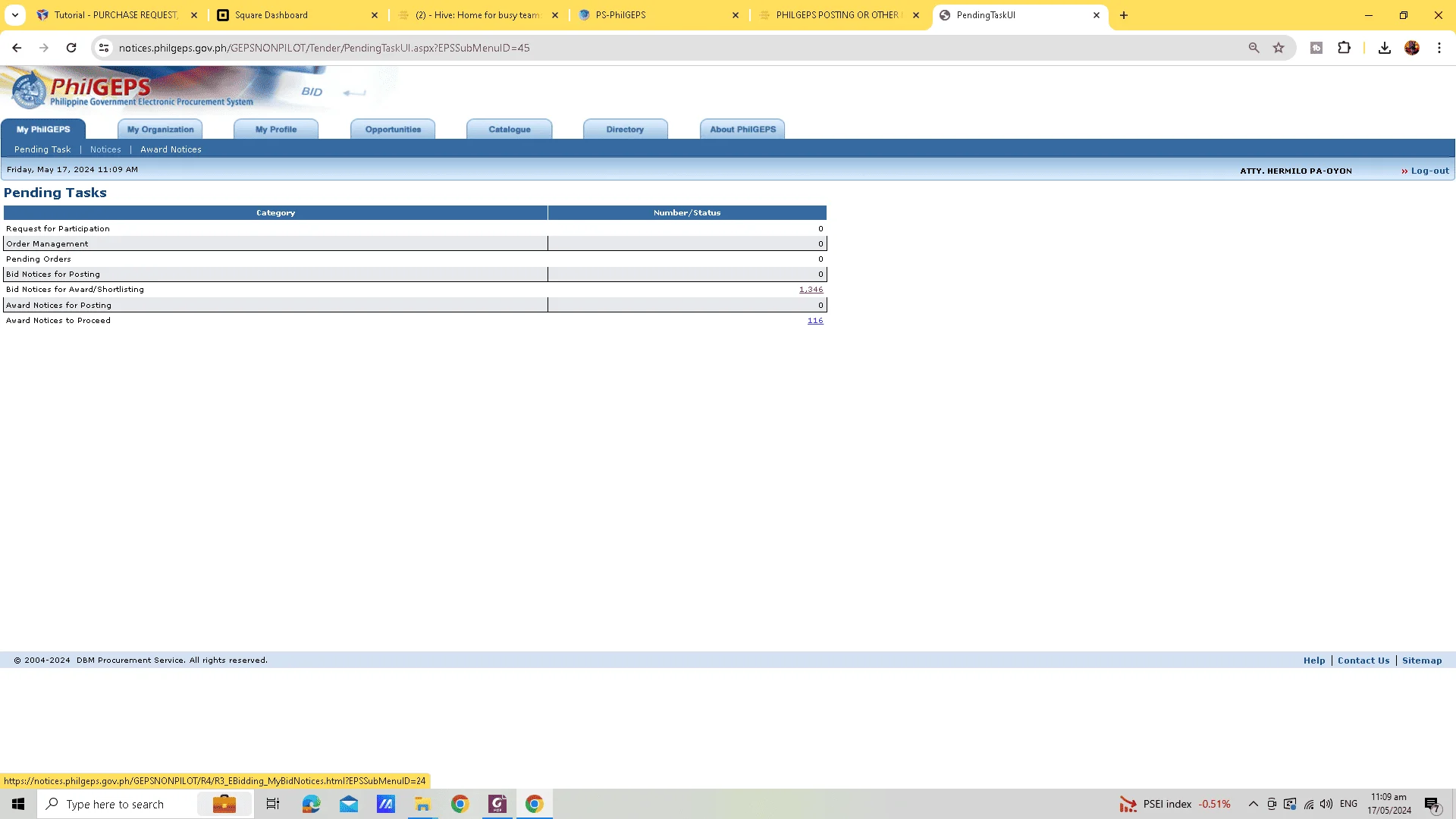Click 'Bid Notices for Posting' row text
The height and width of the screenshot is (819, 1456).
point(53,274)
